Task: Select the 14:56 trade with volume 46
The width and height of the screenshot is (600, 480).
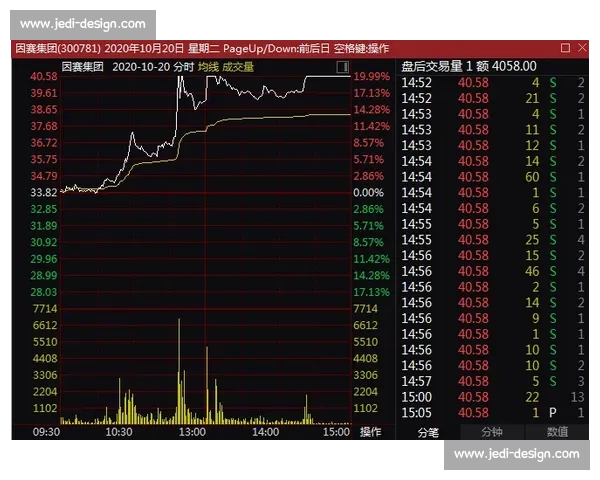Action: click(x=492, y=271)
